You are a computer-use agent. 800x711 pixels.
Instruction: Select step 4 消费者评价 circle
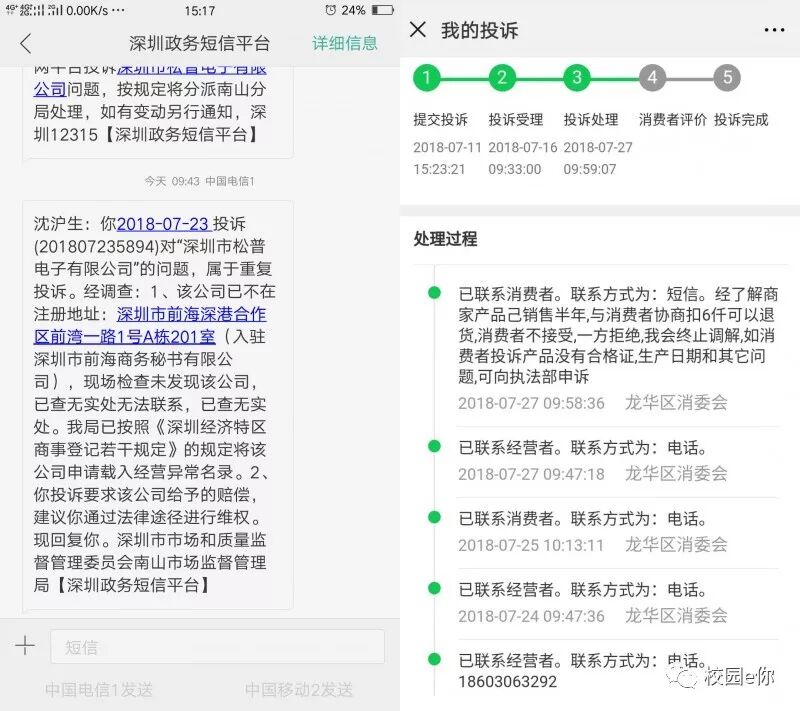(652, 78)
